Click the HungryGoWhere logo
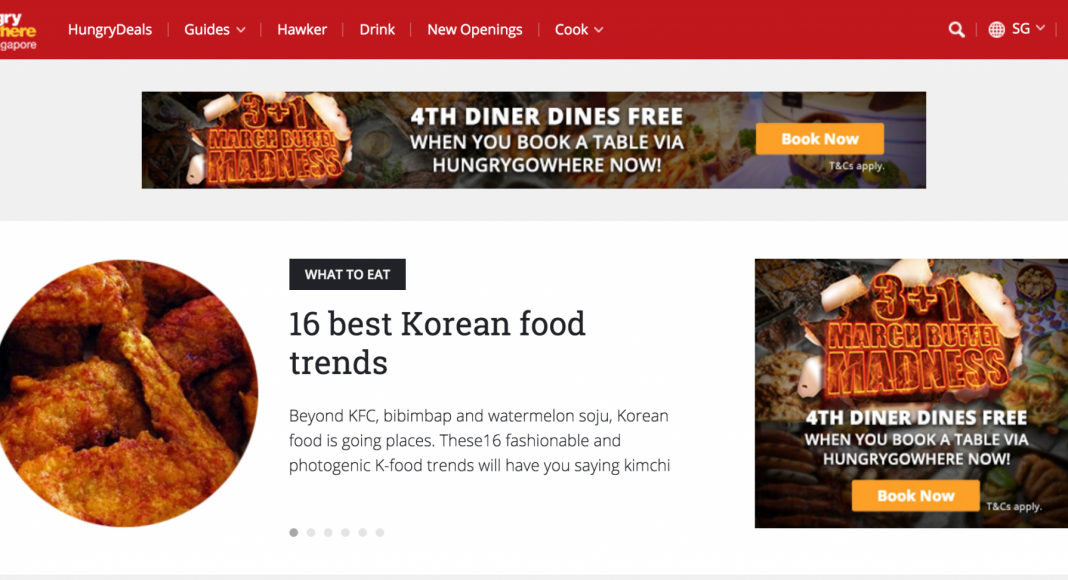The image size is (1068, 580). tap(18, 31)
